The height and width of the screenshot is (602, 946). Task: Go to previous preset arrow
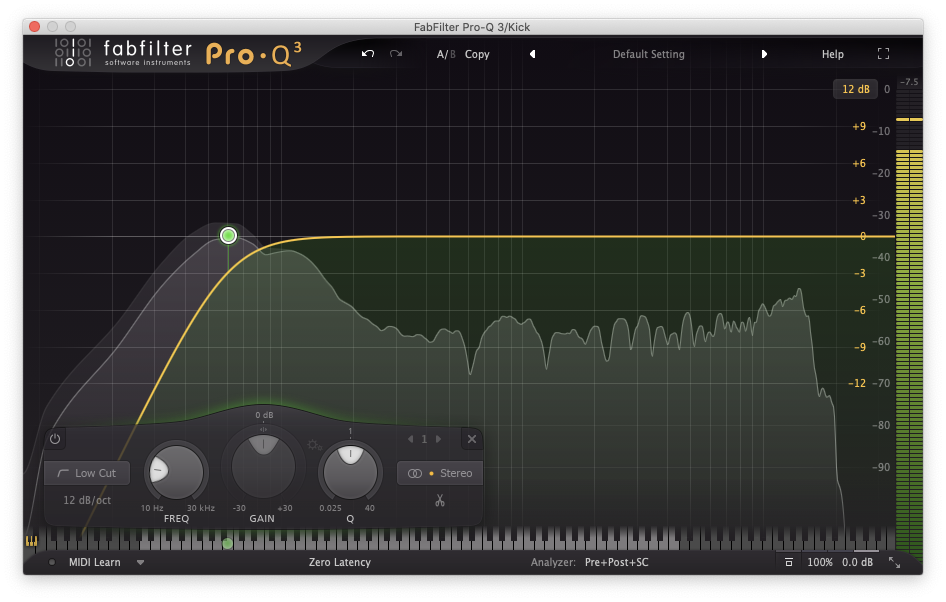[532, 54]
